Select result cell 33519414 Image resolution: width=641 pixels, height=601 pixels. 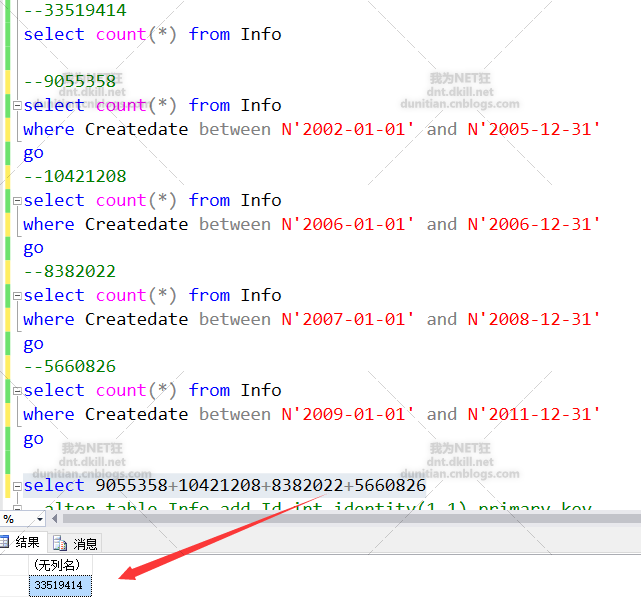tap(61, 585)
